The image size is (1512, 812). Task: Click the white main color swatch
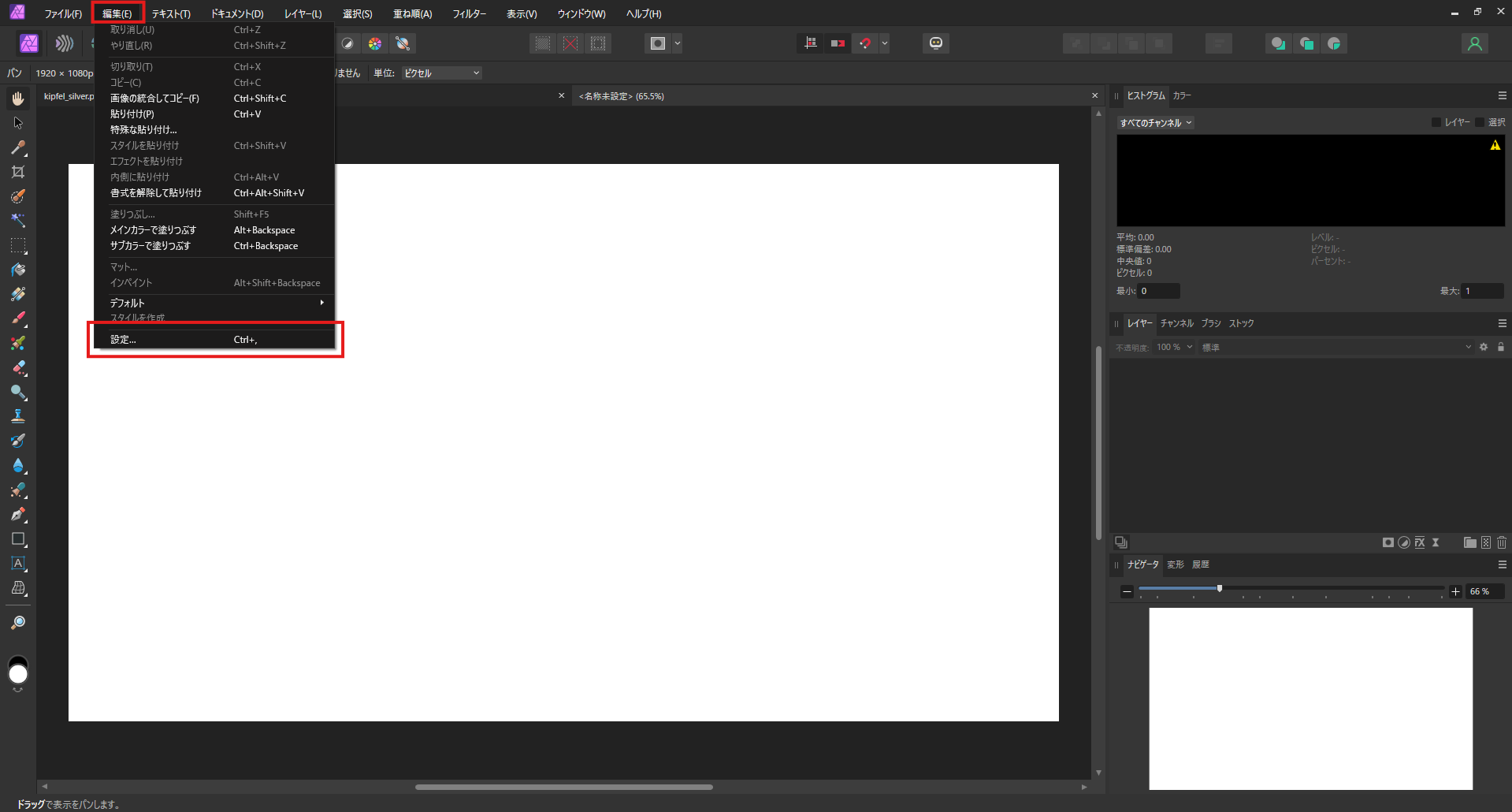tap(18, 674)
